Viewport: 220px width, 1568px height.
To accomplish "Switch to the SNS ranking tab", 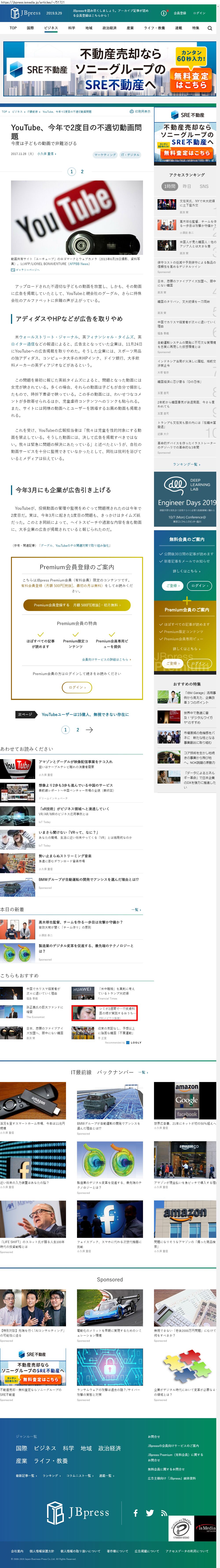I will coord(203,186).
